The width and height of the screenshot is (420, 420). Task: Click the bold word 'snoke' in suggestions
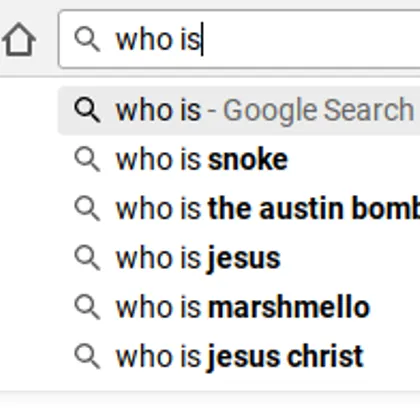click(x=248, y=160)
